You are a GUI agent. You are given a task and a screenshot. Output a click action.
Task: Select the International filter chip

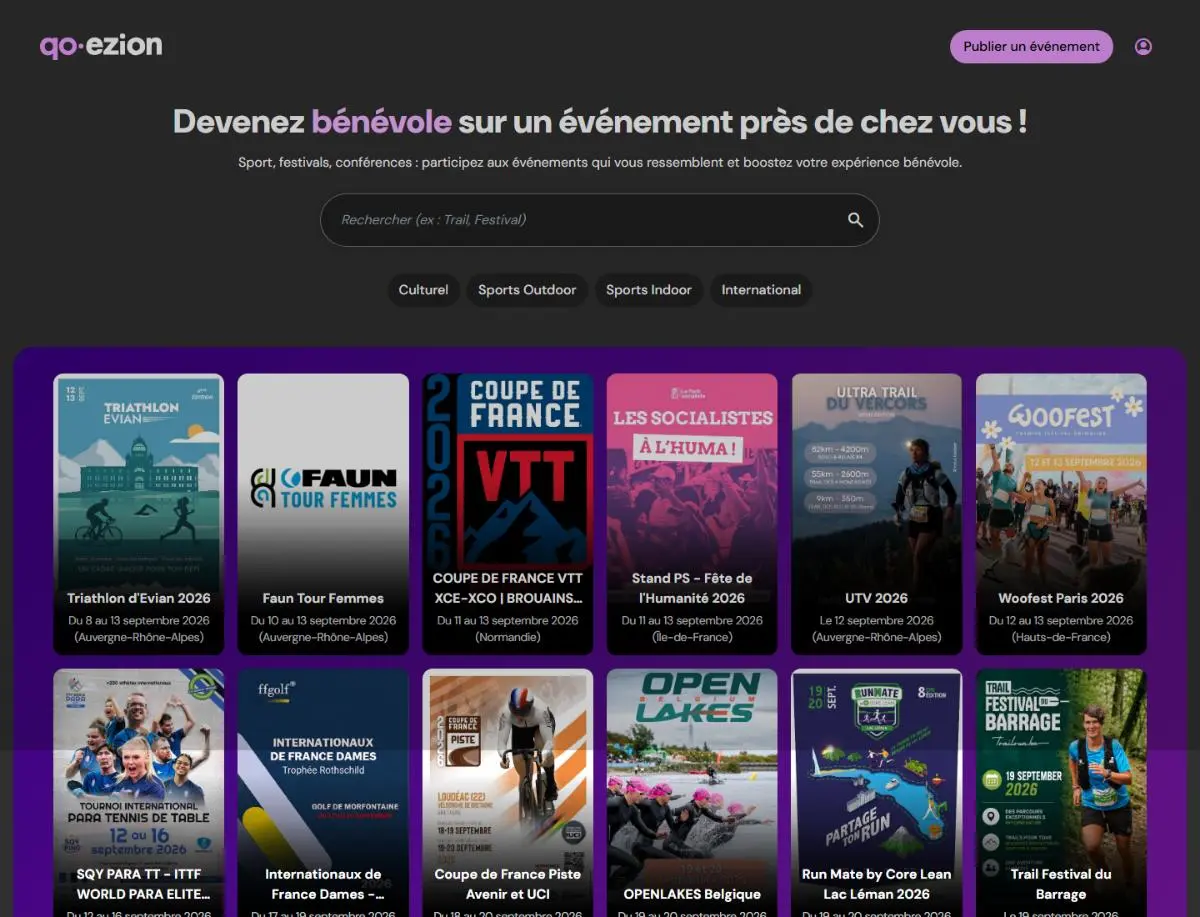tap(761, 290)
